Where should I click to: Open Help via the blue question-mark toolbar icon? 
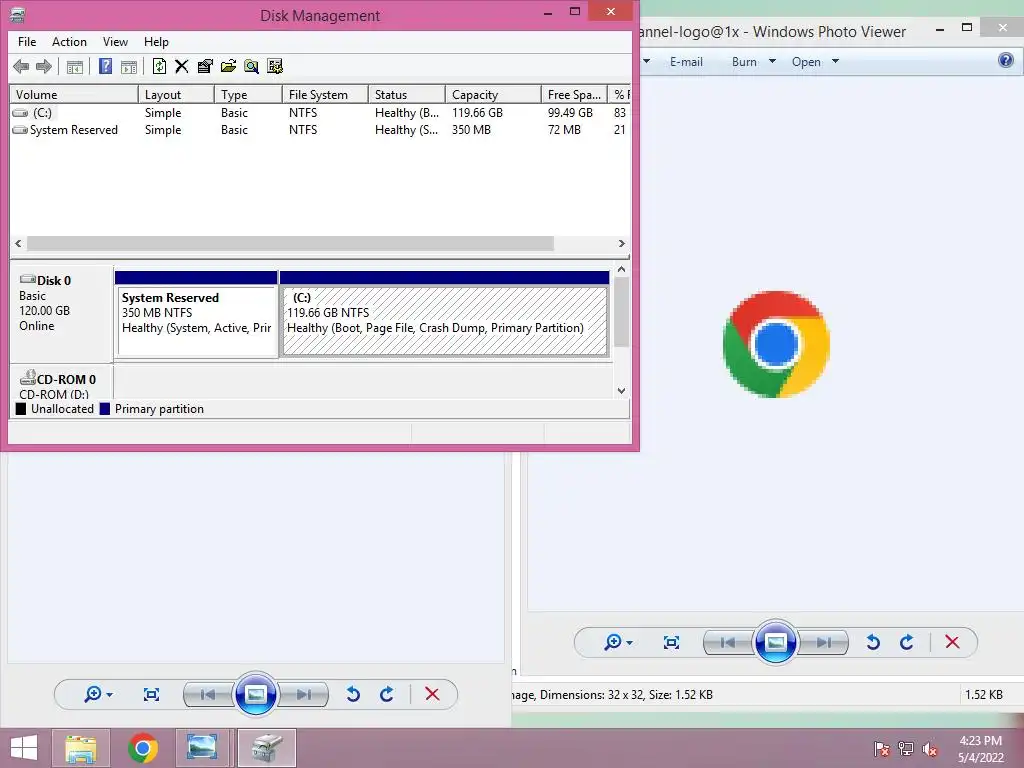[x=105, y=66]
